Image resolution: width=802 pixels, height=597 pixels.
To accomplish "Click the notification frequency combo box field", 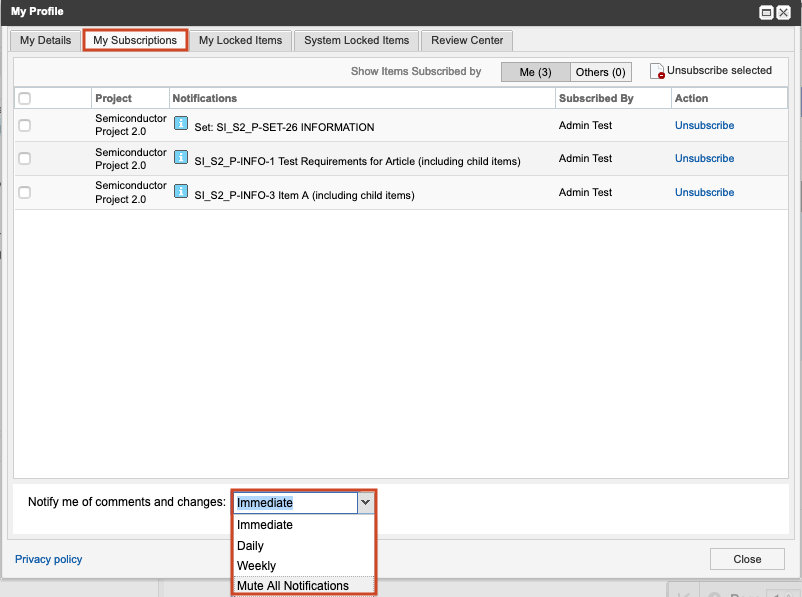I will pos(296,503).
